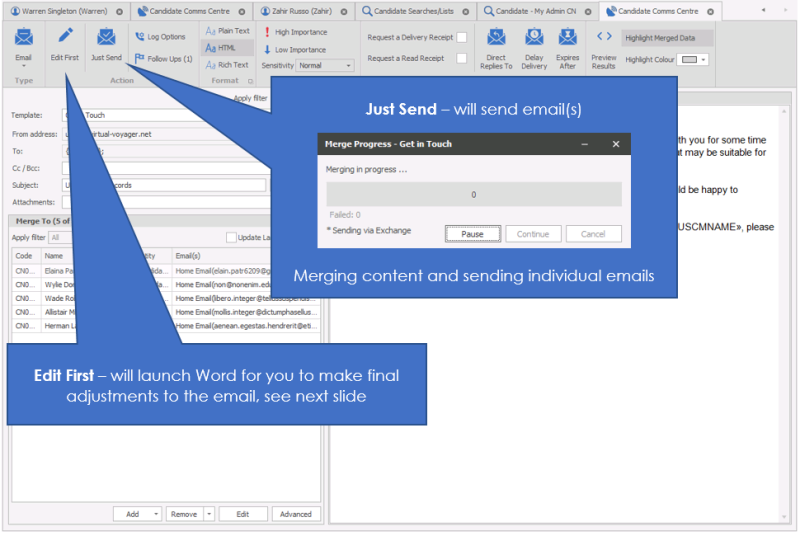Open the Add button's dropdown arrow
Viewport: 800px width, 536px height.
coord(156,514)
